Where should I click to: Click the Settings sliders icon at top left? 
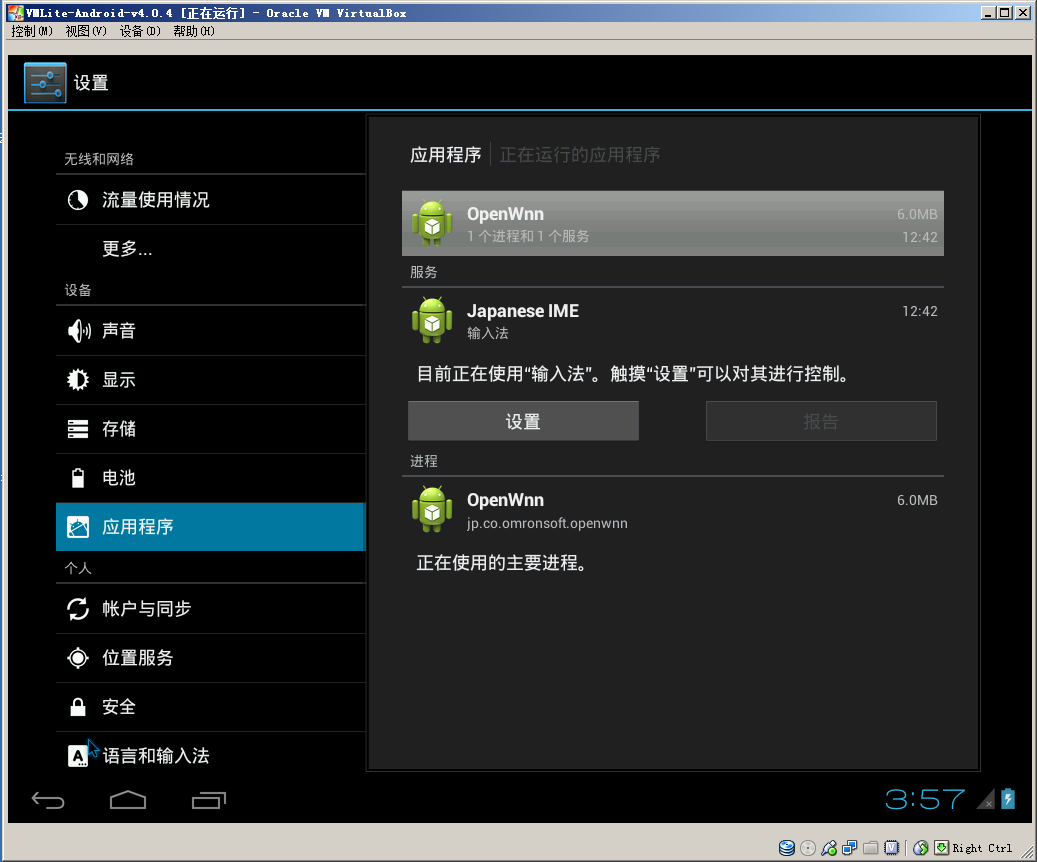coord(44,83)
